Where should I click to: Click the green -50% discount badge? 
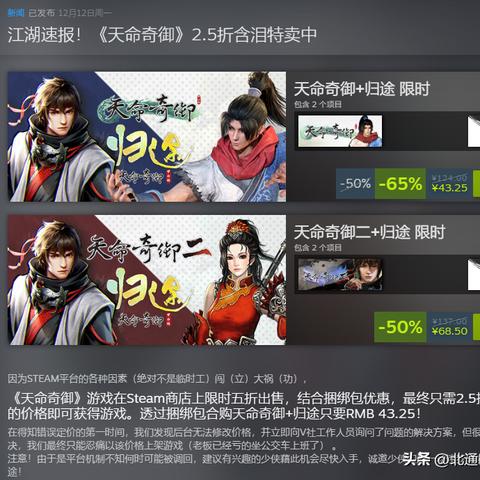tap(400, 327)
